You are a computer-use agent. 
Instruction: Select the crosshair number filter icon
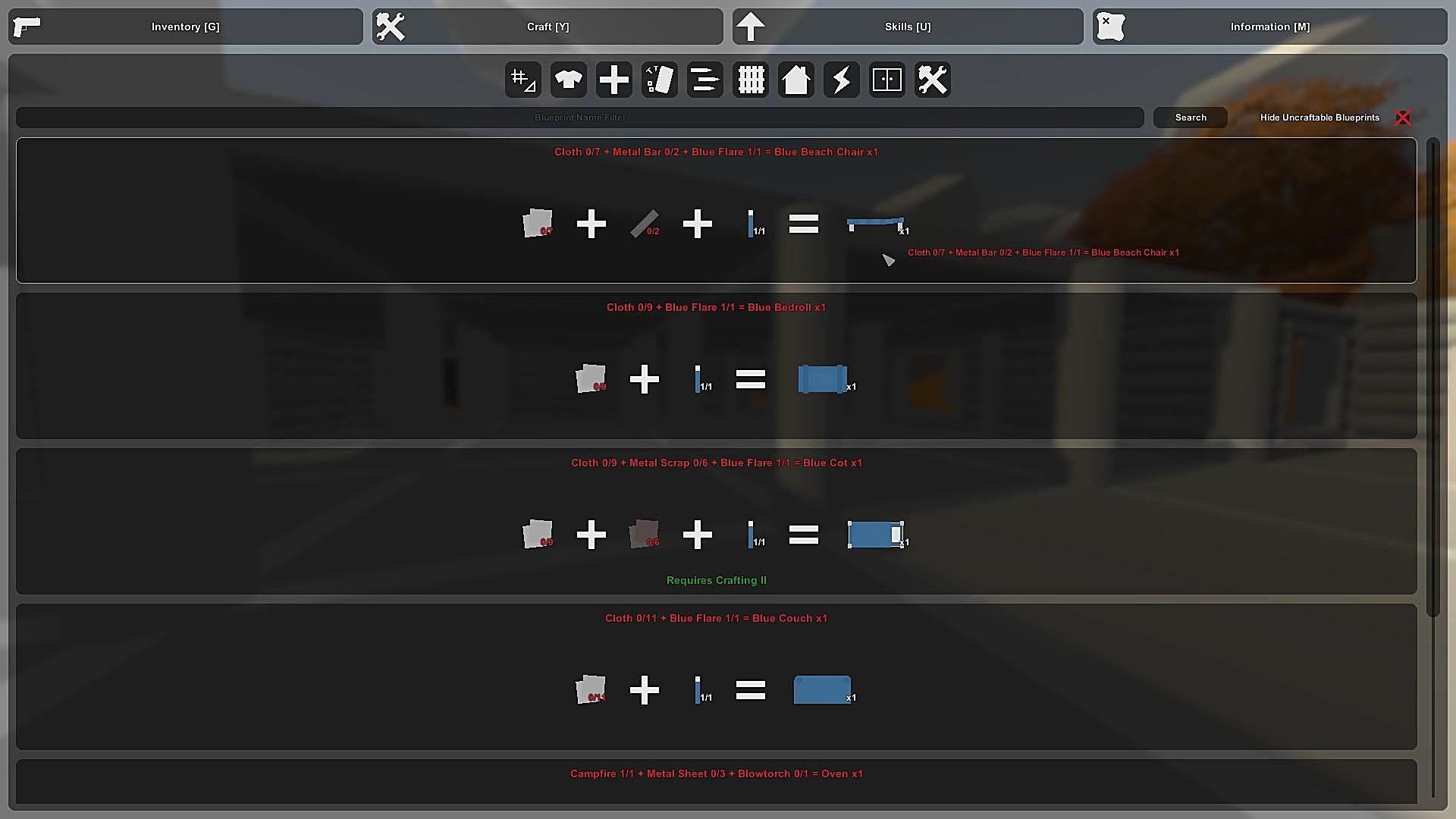pos(522,79)
